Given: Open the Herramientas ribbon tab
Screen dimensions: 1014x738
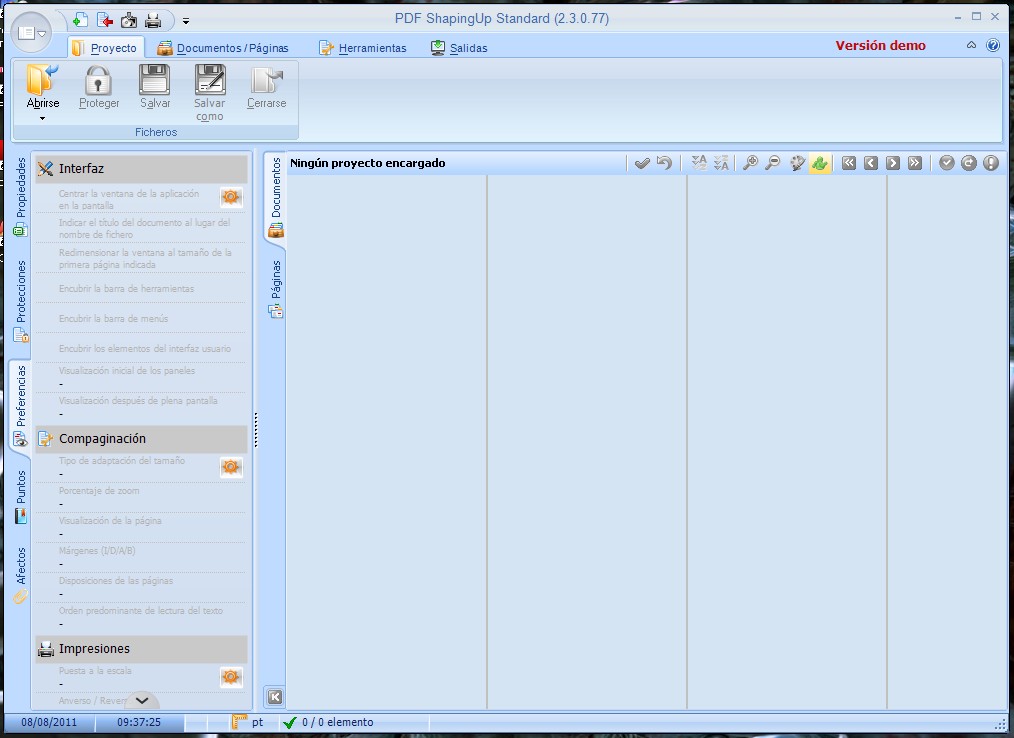Looking at the screenshot, I should [x=363, y=48].
